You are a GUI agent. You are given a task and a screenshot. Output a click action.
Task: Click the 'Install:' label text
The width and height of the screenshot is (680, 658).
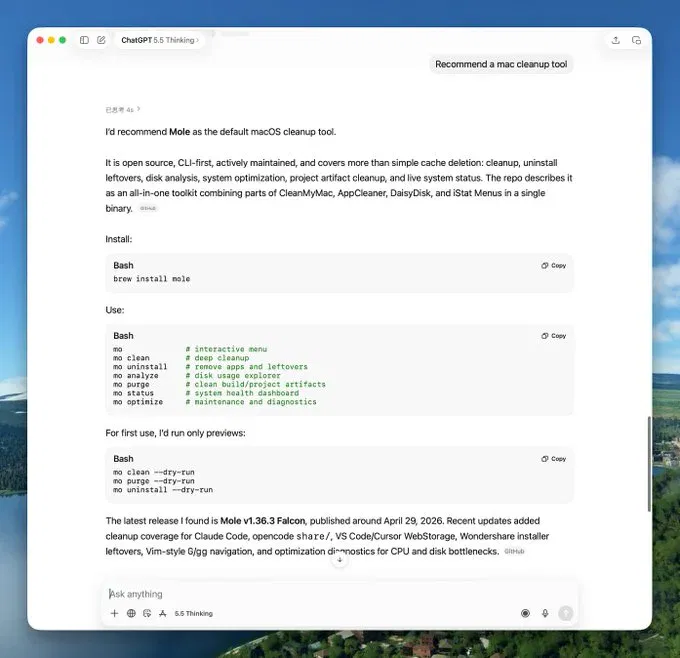tap(119, 239)
